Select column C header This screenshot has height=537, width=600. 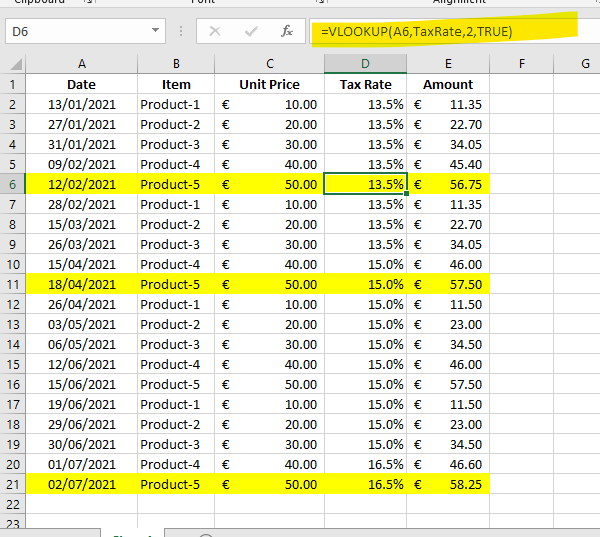point(270,64)
